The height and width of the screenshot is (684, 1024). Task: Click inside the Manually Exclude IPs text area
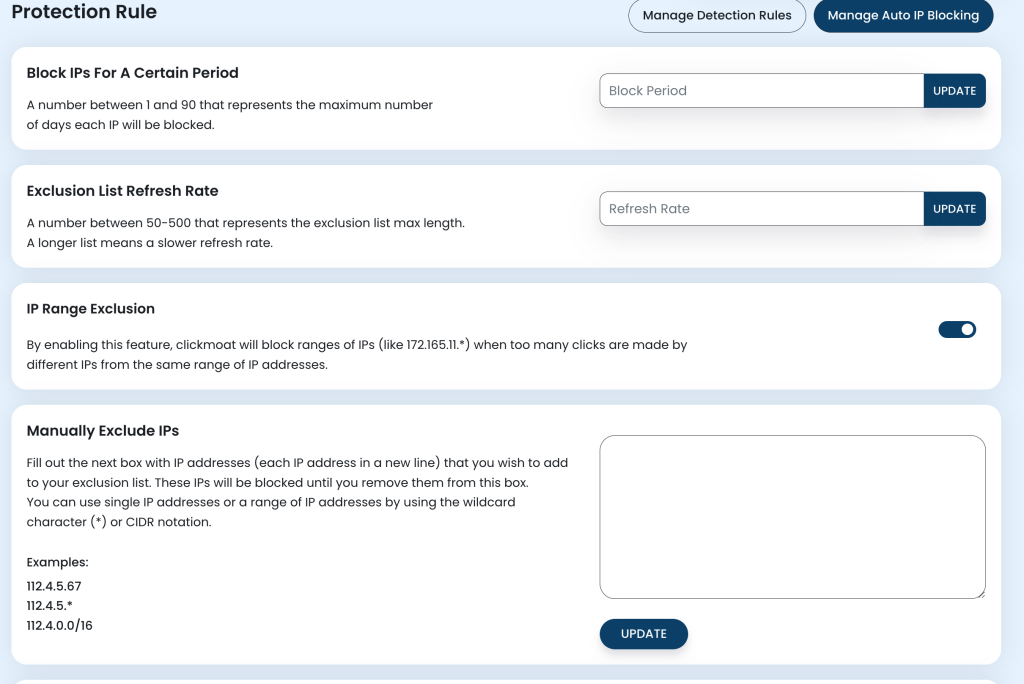point(792,517)
